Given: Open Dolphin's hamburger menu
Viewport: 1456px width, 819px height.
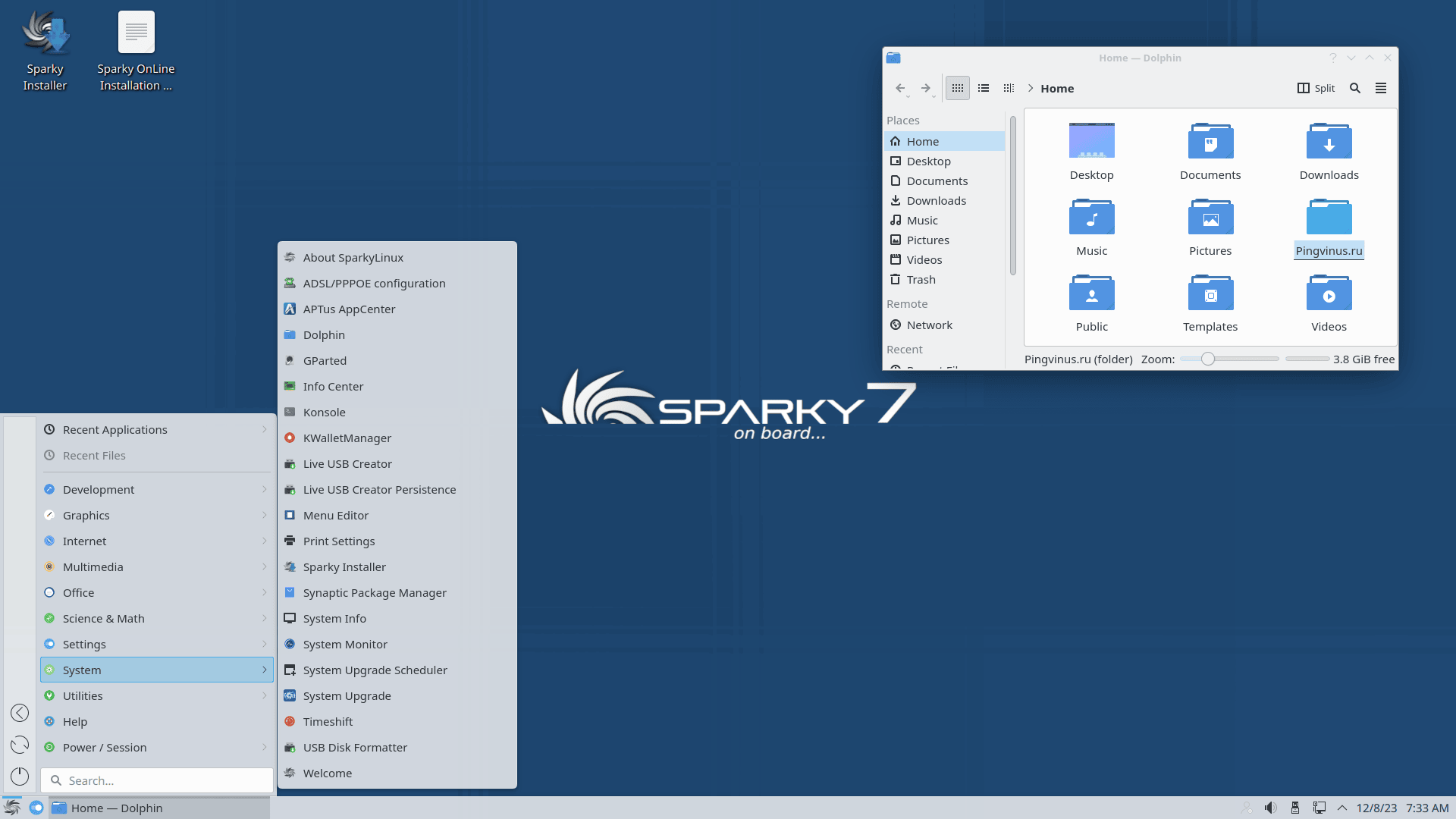Looking at the screenshot, I should point(1381,88).
